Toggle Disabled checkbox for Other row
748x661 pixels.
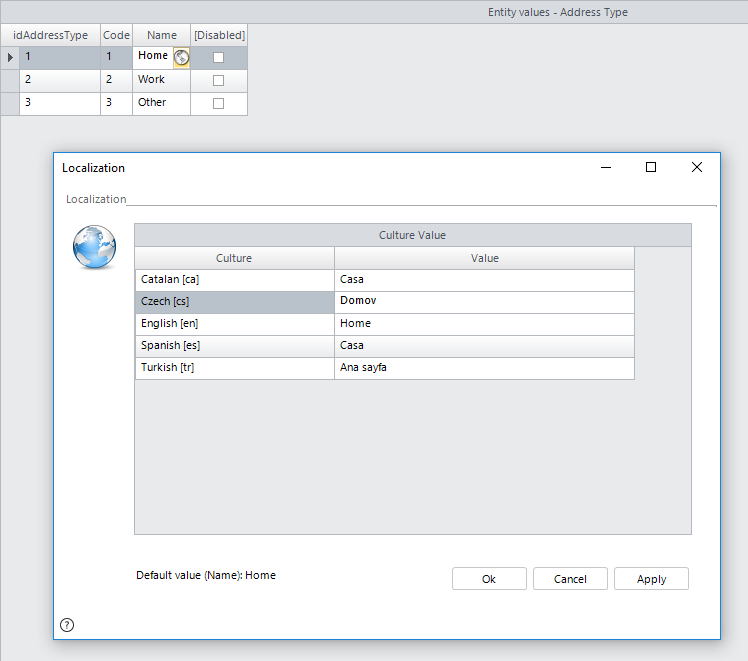[x=218, y=103]
